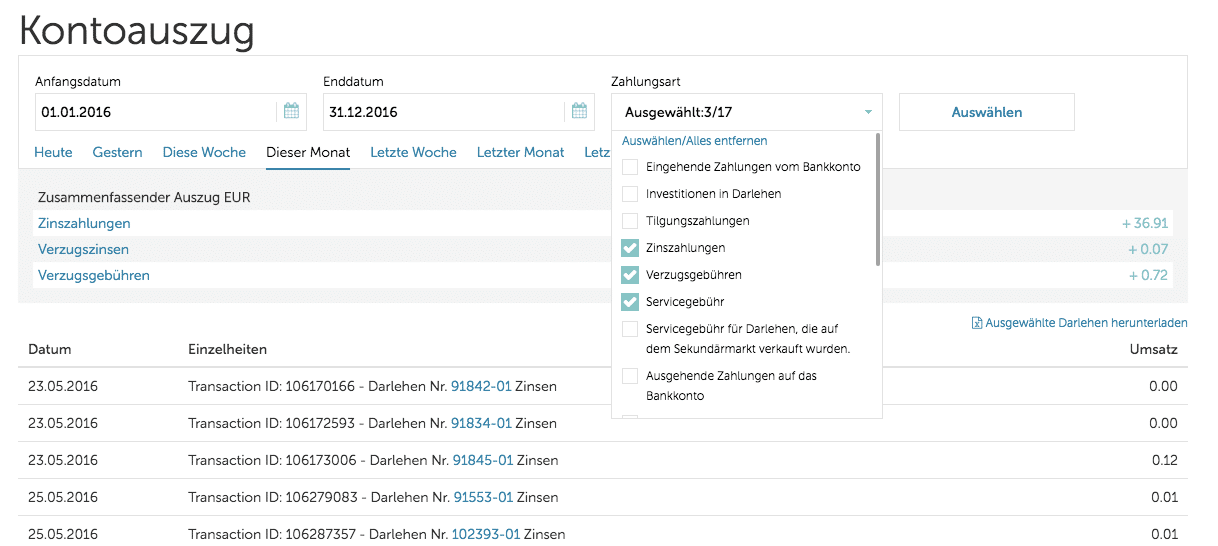Check Investitionen in Darlehen option
This screenshot has height=546, width=1218.
pyautogui.click(x=630, y=194)
